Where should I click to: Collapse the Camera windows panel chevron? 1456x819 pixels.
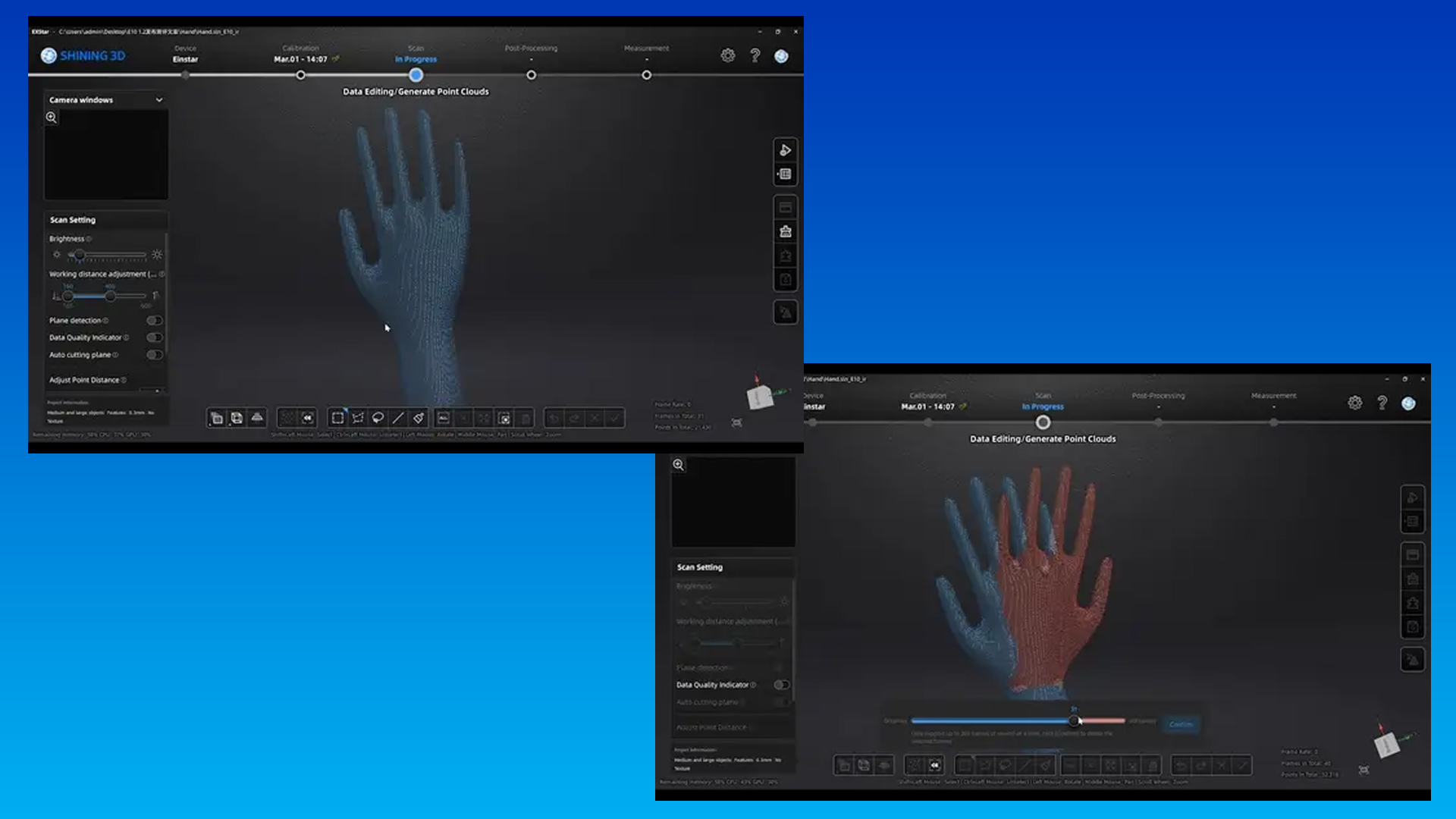tap(159, 100)
